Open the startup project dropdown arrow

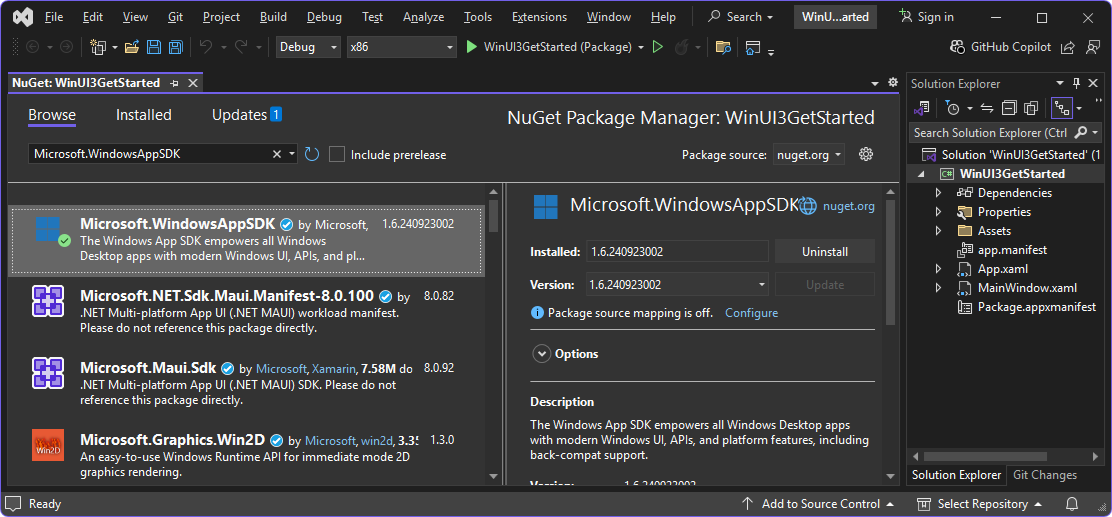pos(641,48)
